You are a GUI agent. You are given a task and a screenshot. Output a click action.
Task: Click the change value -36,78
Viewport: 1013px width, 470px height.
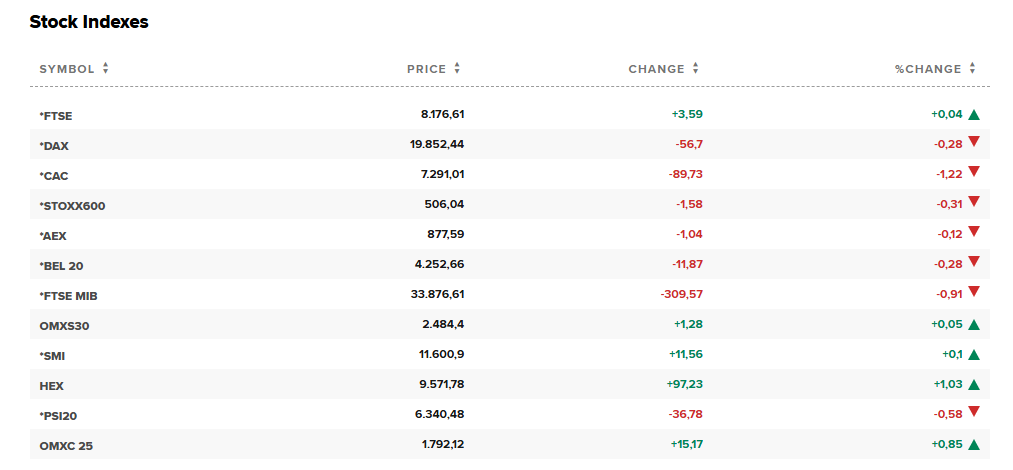[686, 414]
